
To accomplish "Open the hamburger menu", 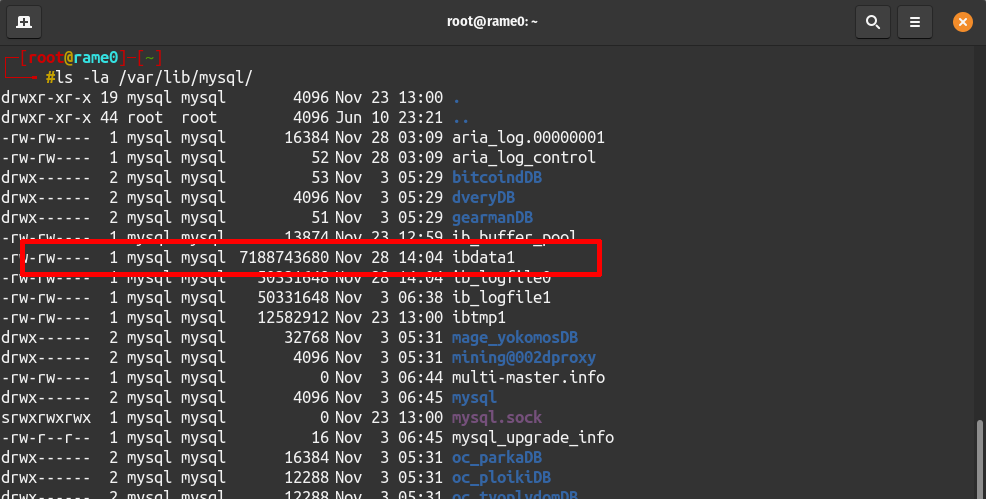I will point(915,22).
